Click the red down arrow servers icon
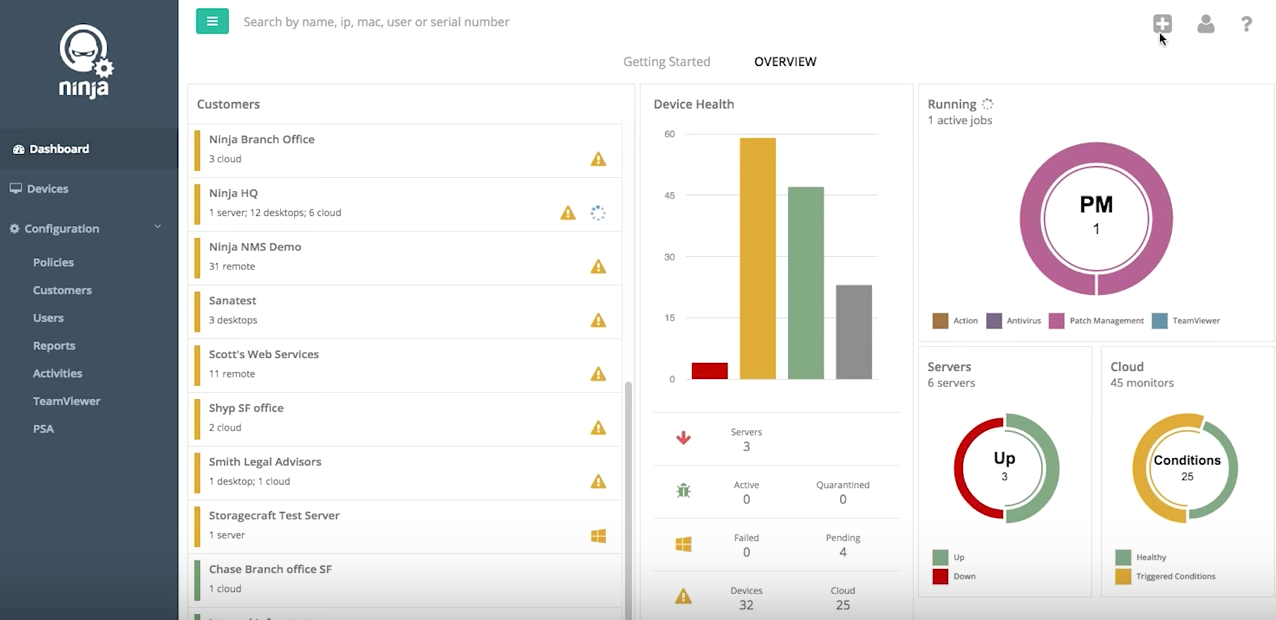The height and width of the screenshot is (620, 1276). pyautogui.click(x=684, y=438)
